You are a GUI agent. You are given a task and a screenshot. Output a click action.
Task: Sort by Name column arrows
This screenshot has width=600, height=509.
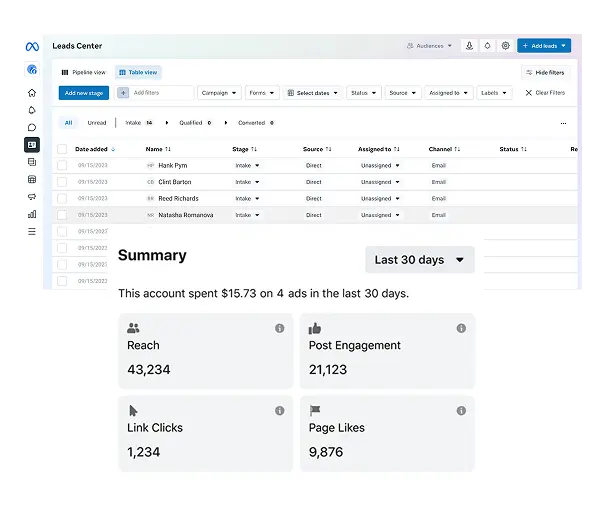tap(168, 149)
